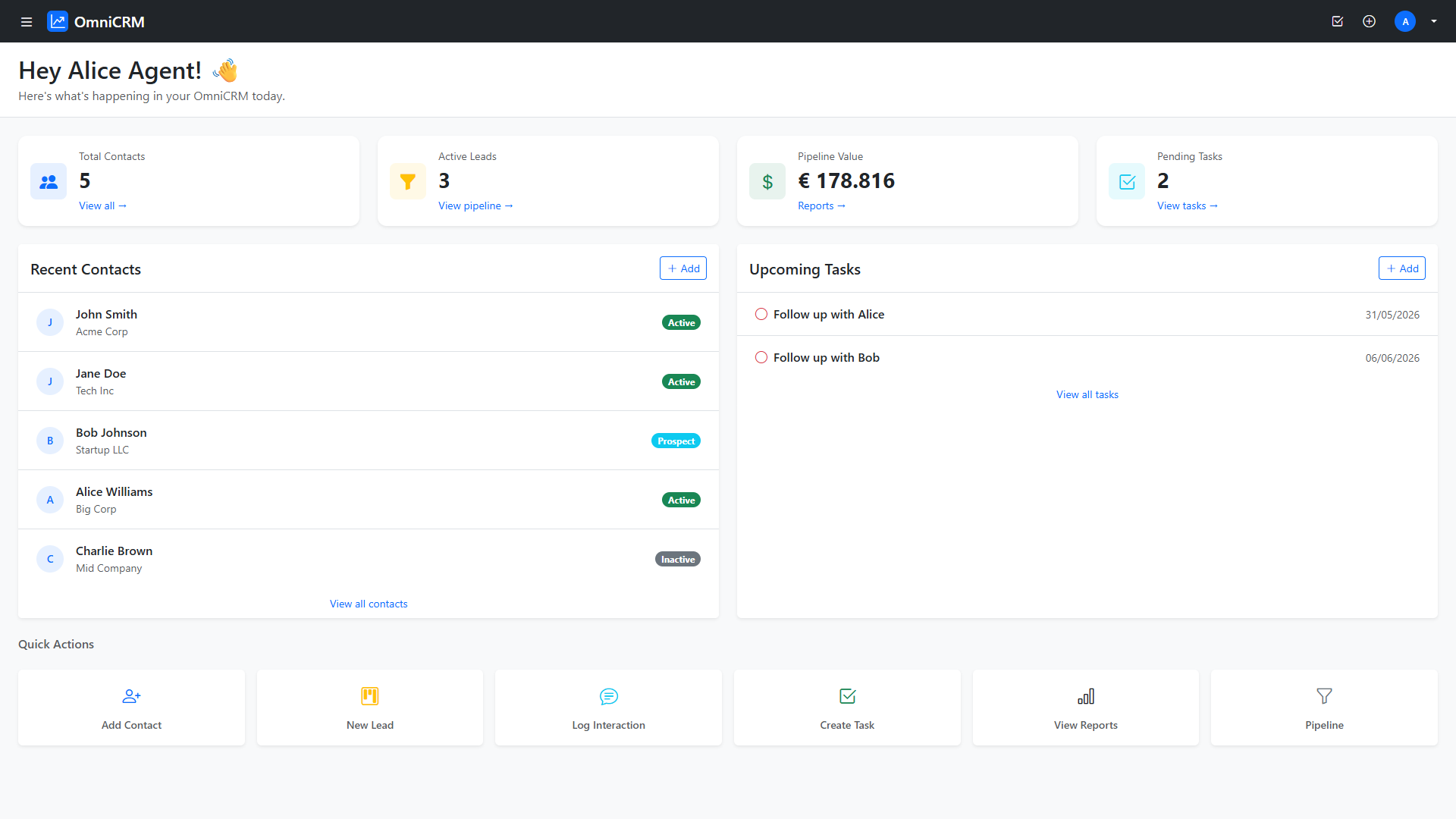The image size is (1456, 819).
Task: Click the Active badge for Alice Williams
Action: tap(681, 500)
